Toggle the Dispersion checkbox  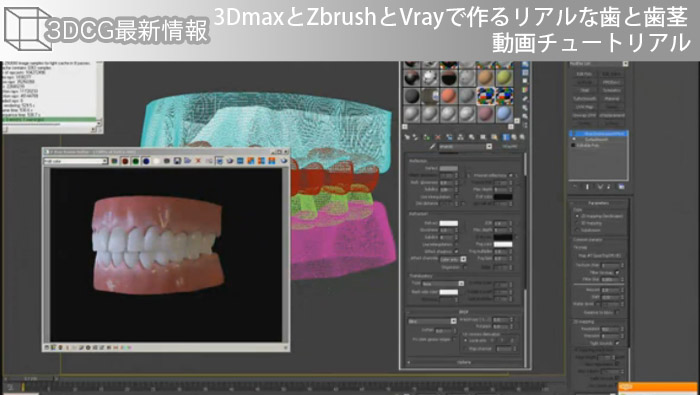(x=464, y=267)
